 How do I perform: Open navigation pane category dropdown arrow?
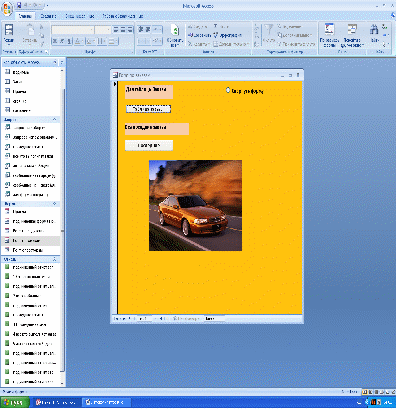click(x=55, y=62)
